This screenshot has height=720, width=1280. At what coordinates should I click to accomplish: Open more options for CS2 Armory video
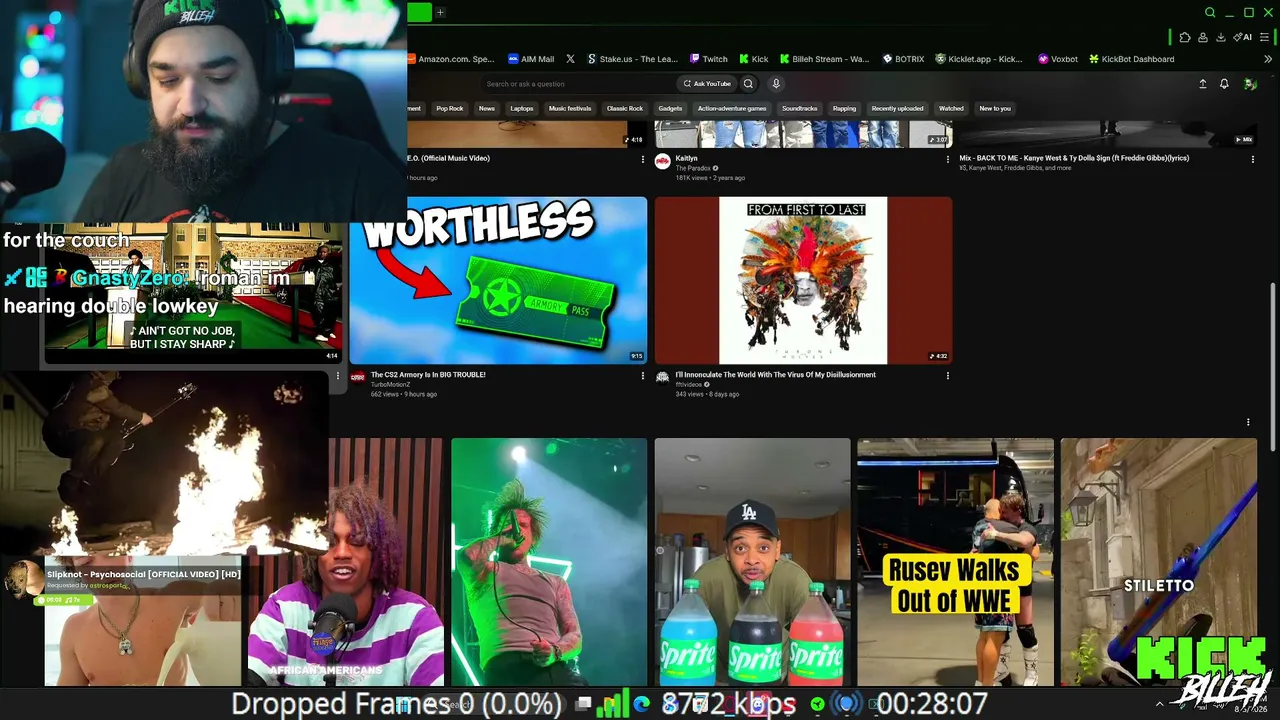[642, 376]
